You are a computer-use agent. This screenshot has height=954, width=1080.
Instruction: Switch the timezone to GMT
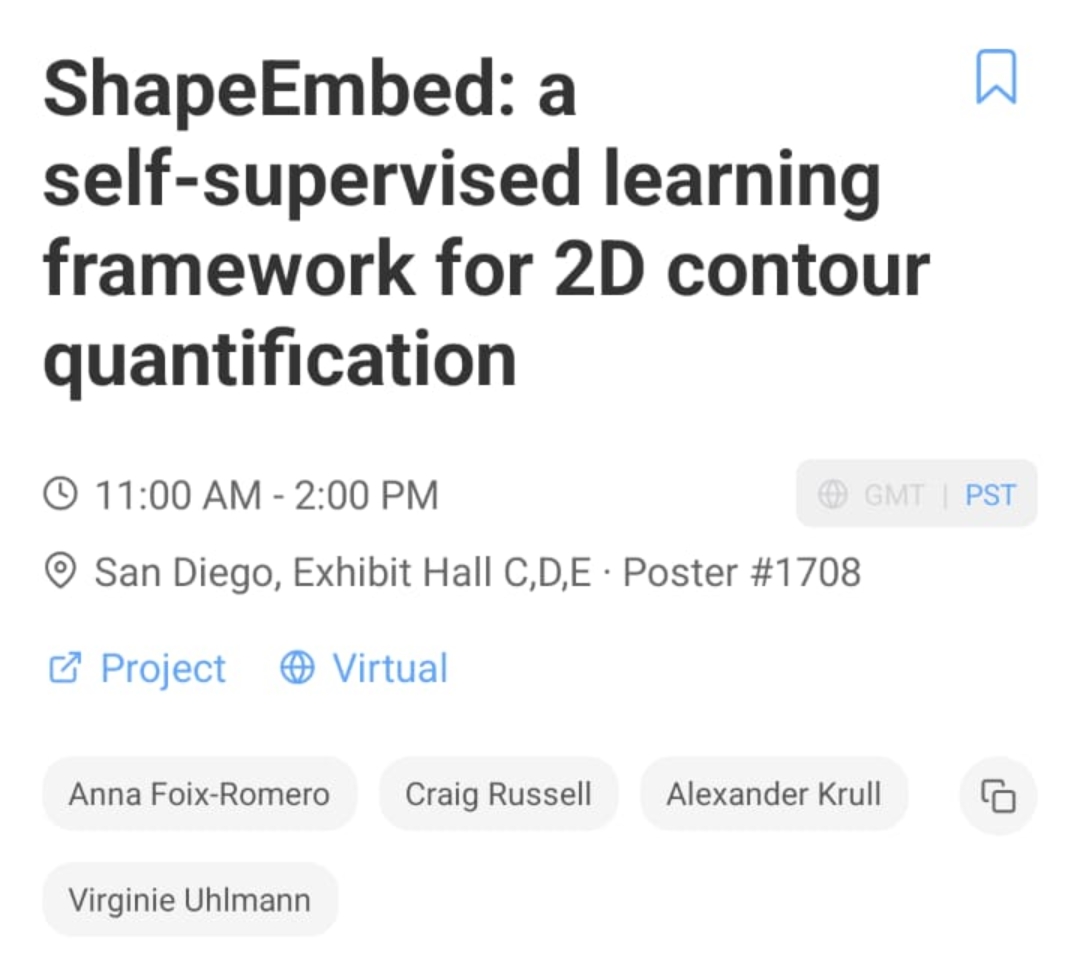893,494
